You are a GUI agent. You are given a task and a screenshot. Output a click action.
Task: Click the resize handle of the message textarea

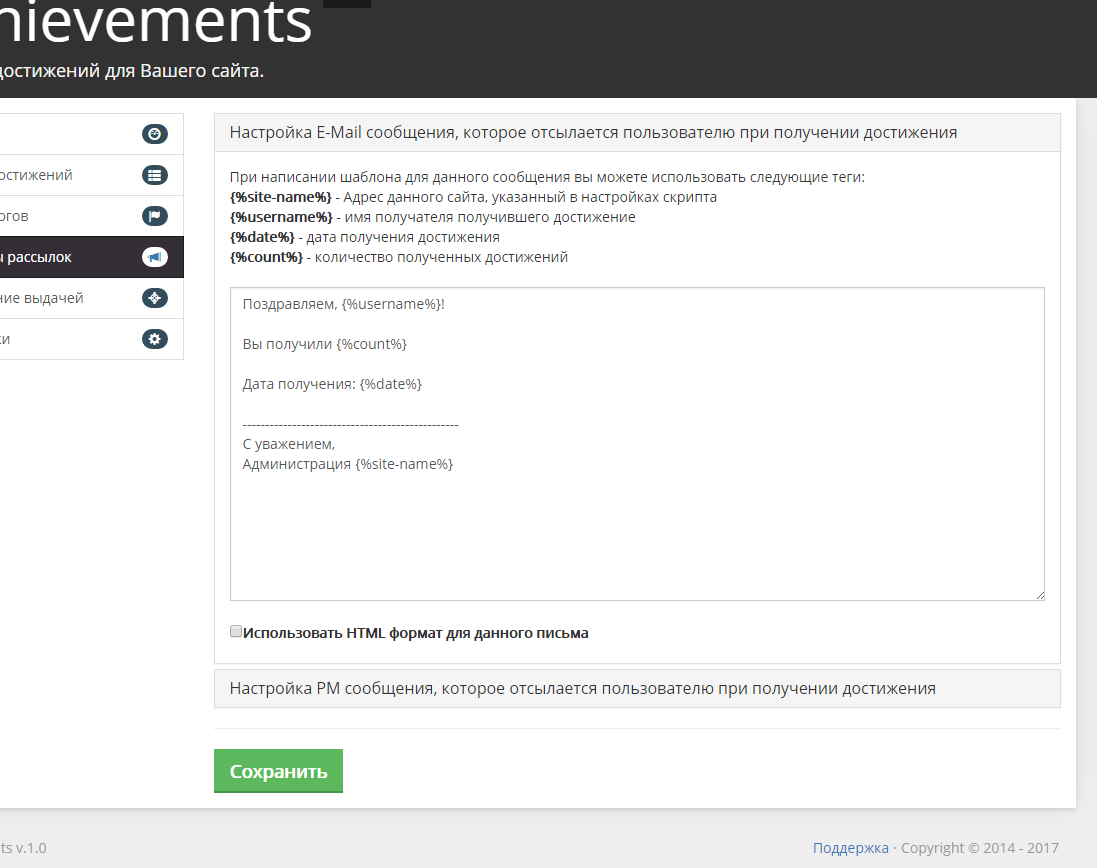click(1039, 595)
